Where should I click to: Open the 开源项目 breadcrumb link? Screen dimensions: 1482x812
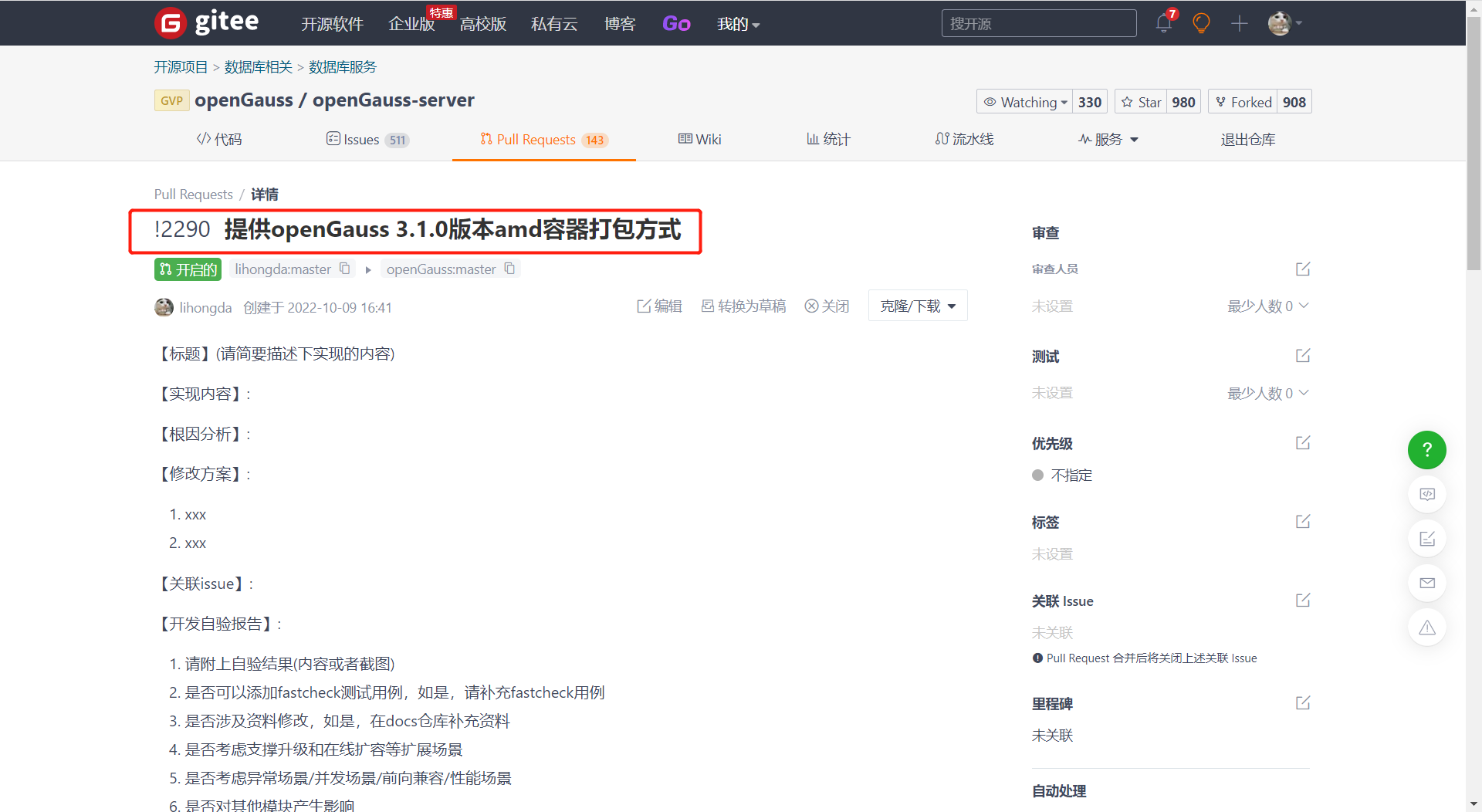(x=181, y=67)
